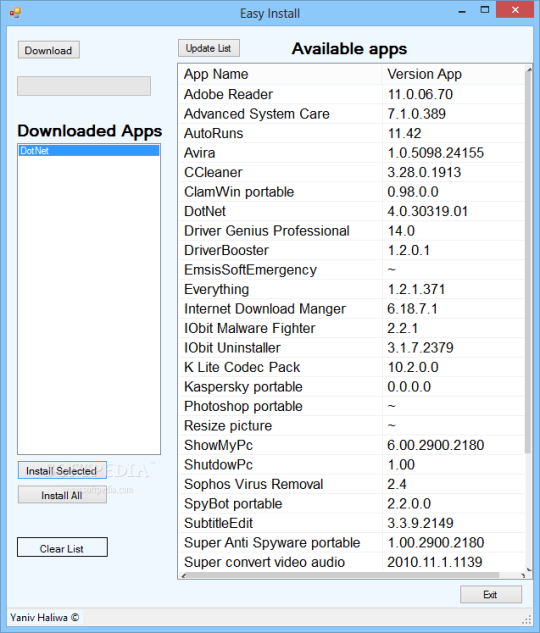Screen dimensions: 540x633
Task: Click the Exit button
Action: (491, 594)
